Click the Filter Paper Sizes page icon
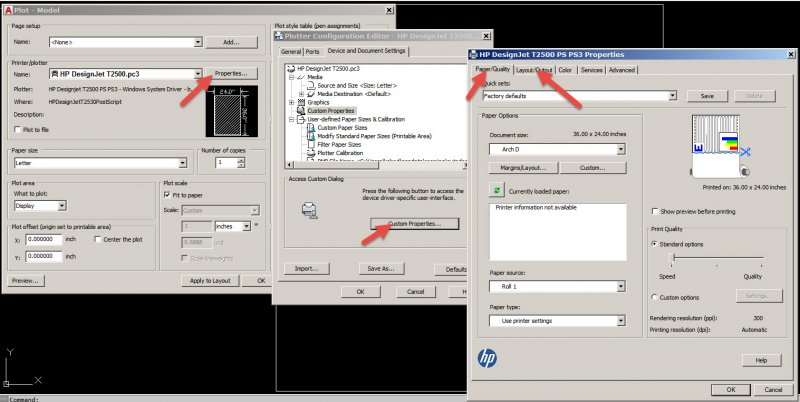The width and height of the screenshot is (800, 402). pos(311,144)
